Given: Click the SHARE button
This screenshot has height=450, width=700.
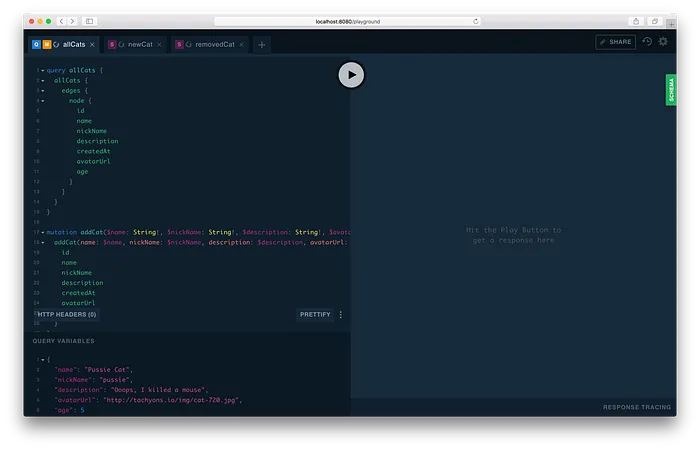Looking at the screenshot, I should point(616,42).
